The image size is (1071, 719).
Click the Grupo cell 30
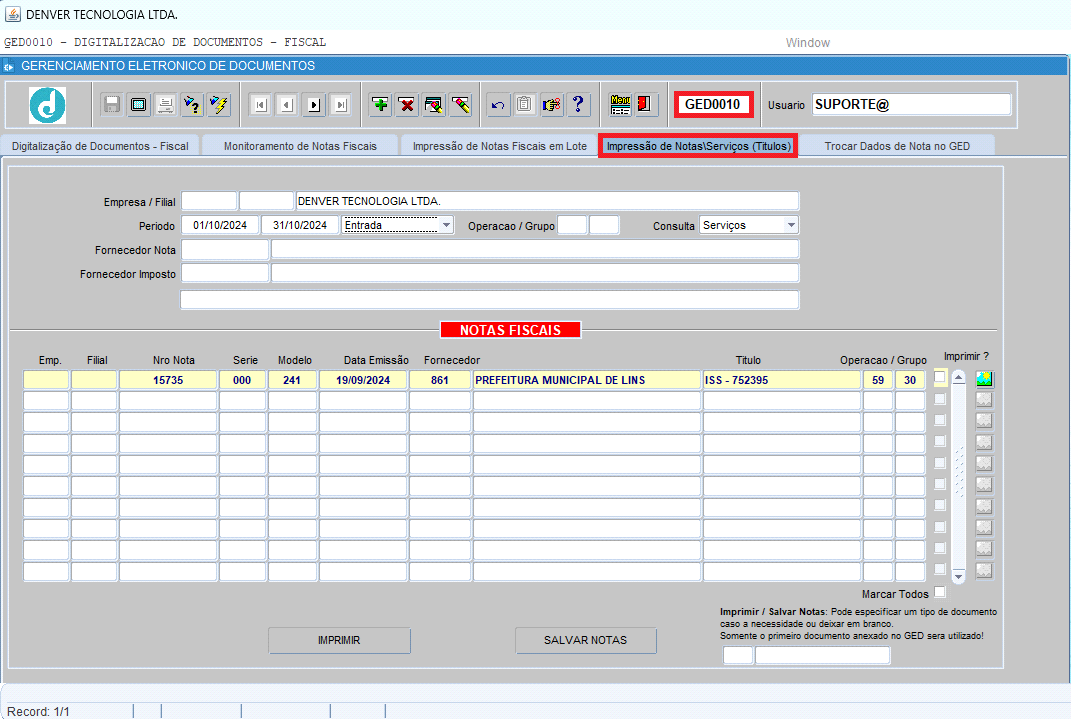tap(910, 380)
